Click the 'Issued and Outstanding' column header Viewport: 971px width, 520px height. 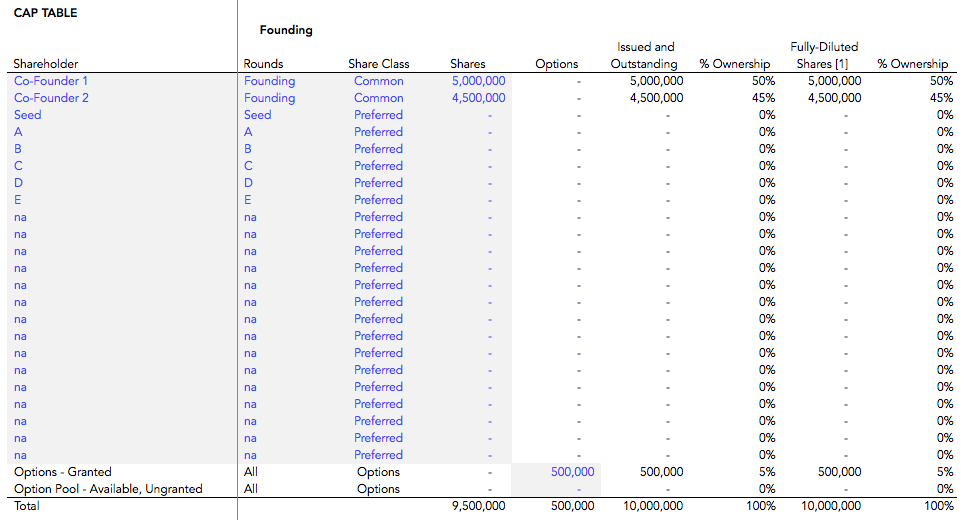(x=645, y=55)
